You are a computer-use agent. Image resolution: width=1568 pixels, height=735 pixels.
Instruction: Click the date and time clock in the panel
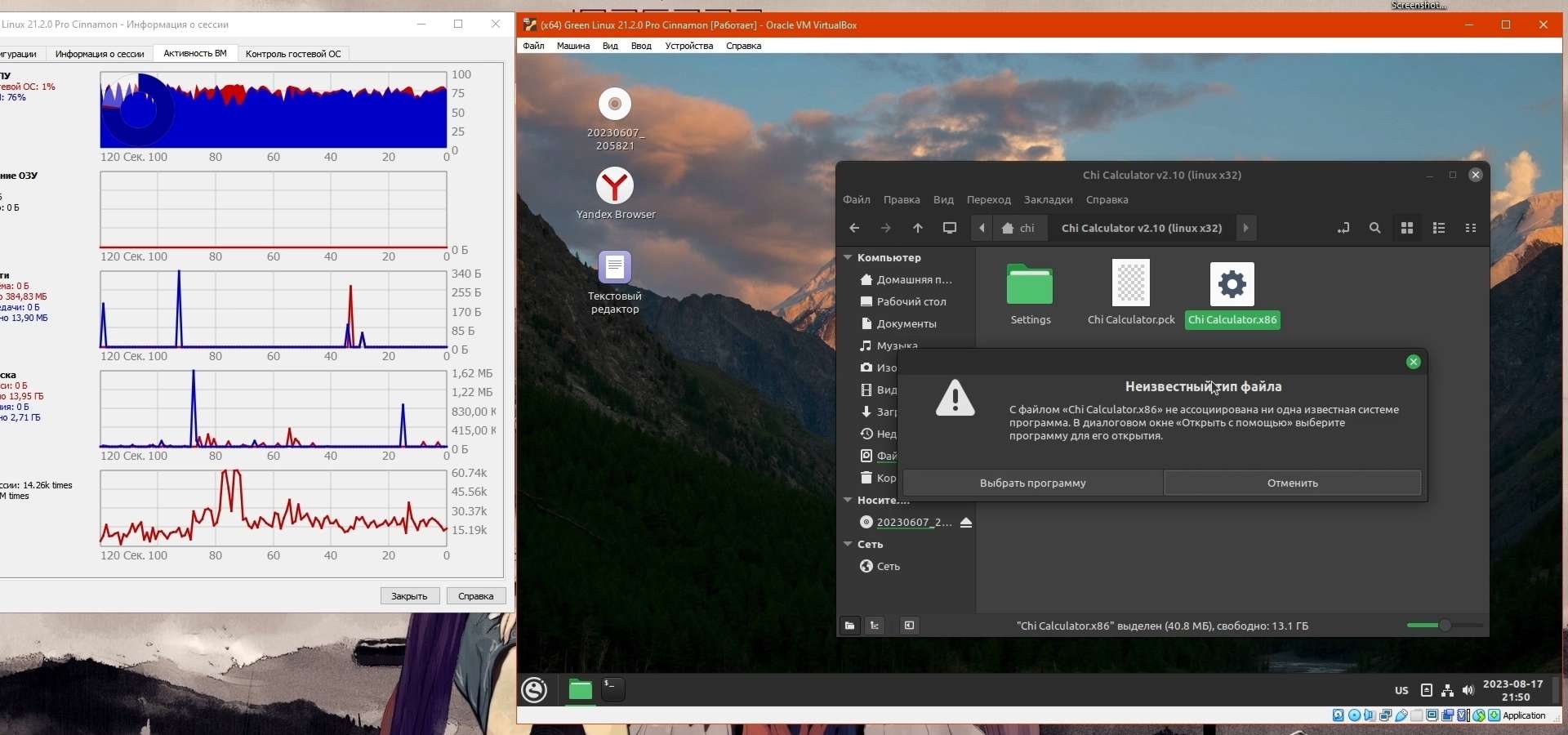coord(1513,691)
